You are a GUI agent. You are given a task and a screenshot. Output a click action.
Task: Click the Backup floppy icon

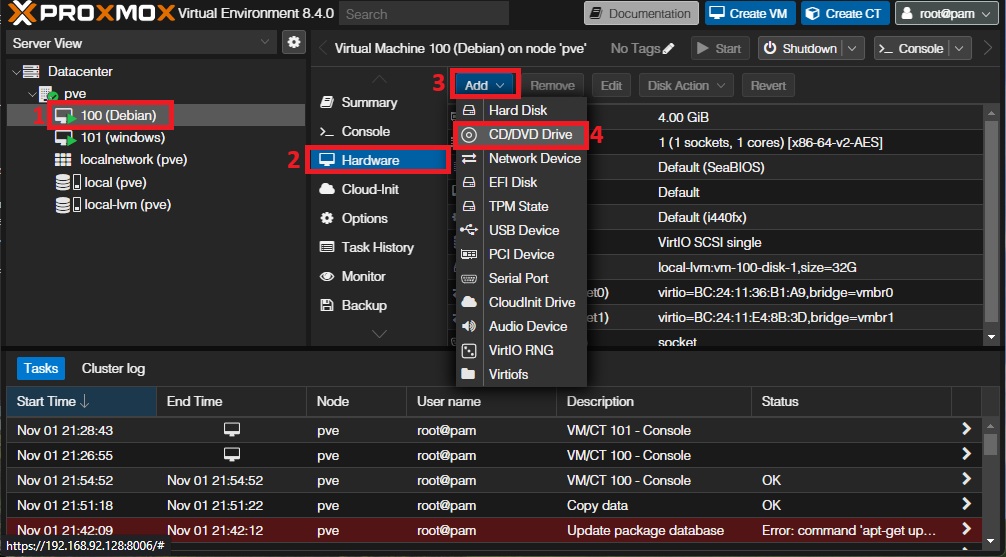327,305
